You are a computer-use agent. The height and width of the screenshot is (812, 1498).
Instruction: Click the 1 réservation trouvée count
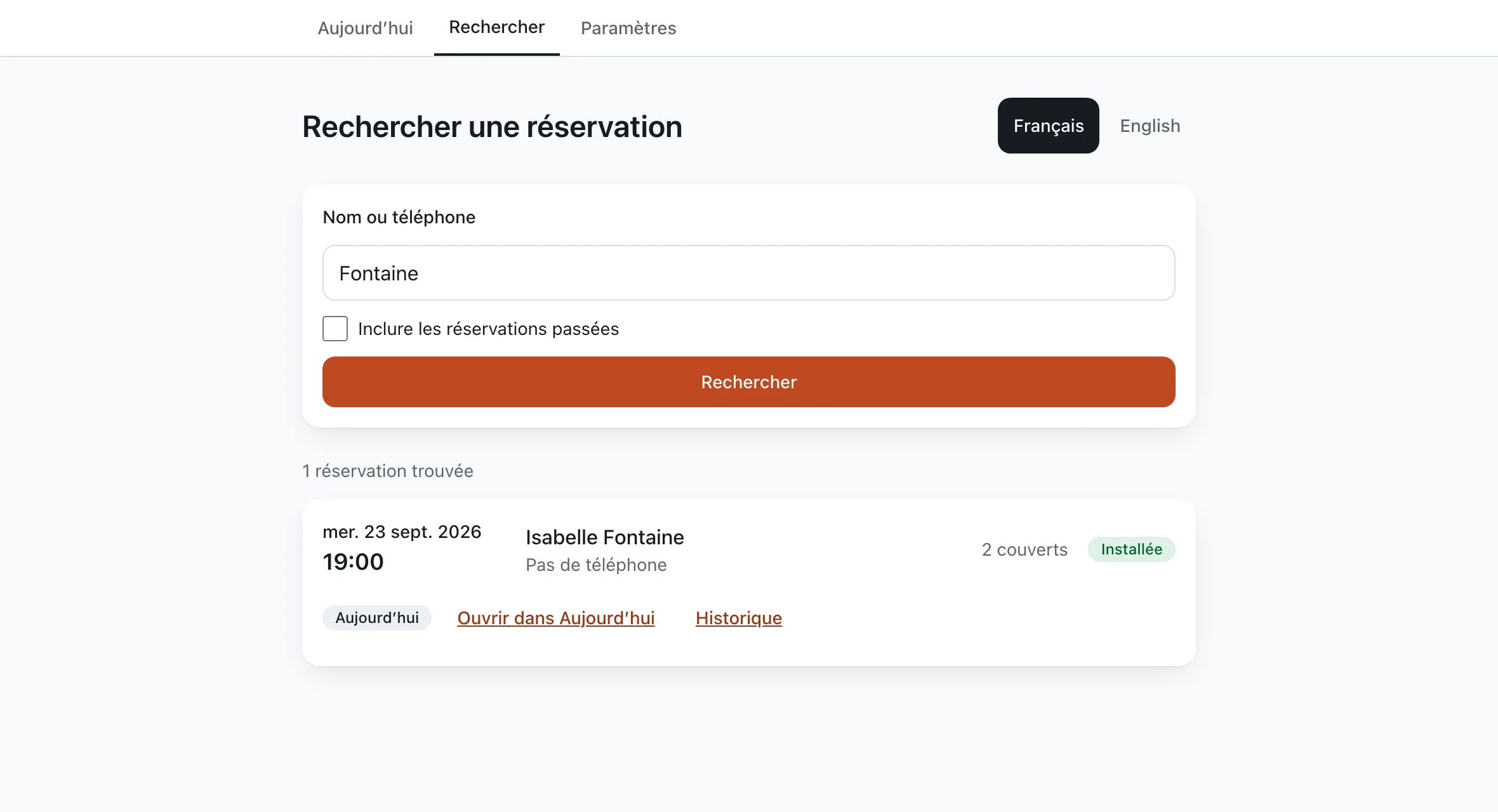pyautogui.click(x=388, y=471)
